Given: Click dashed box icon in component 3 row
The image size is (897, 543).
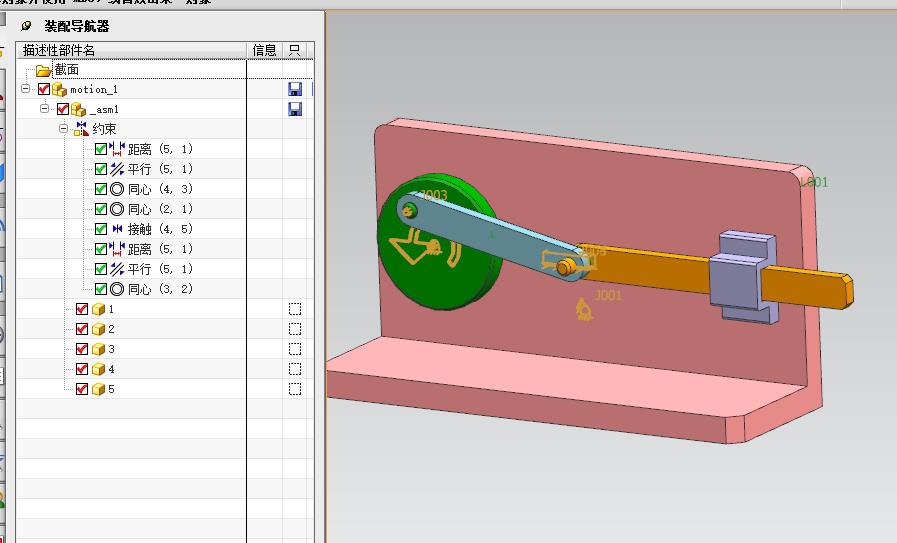Looking at the screenshot, I should (x=295, y=349).
